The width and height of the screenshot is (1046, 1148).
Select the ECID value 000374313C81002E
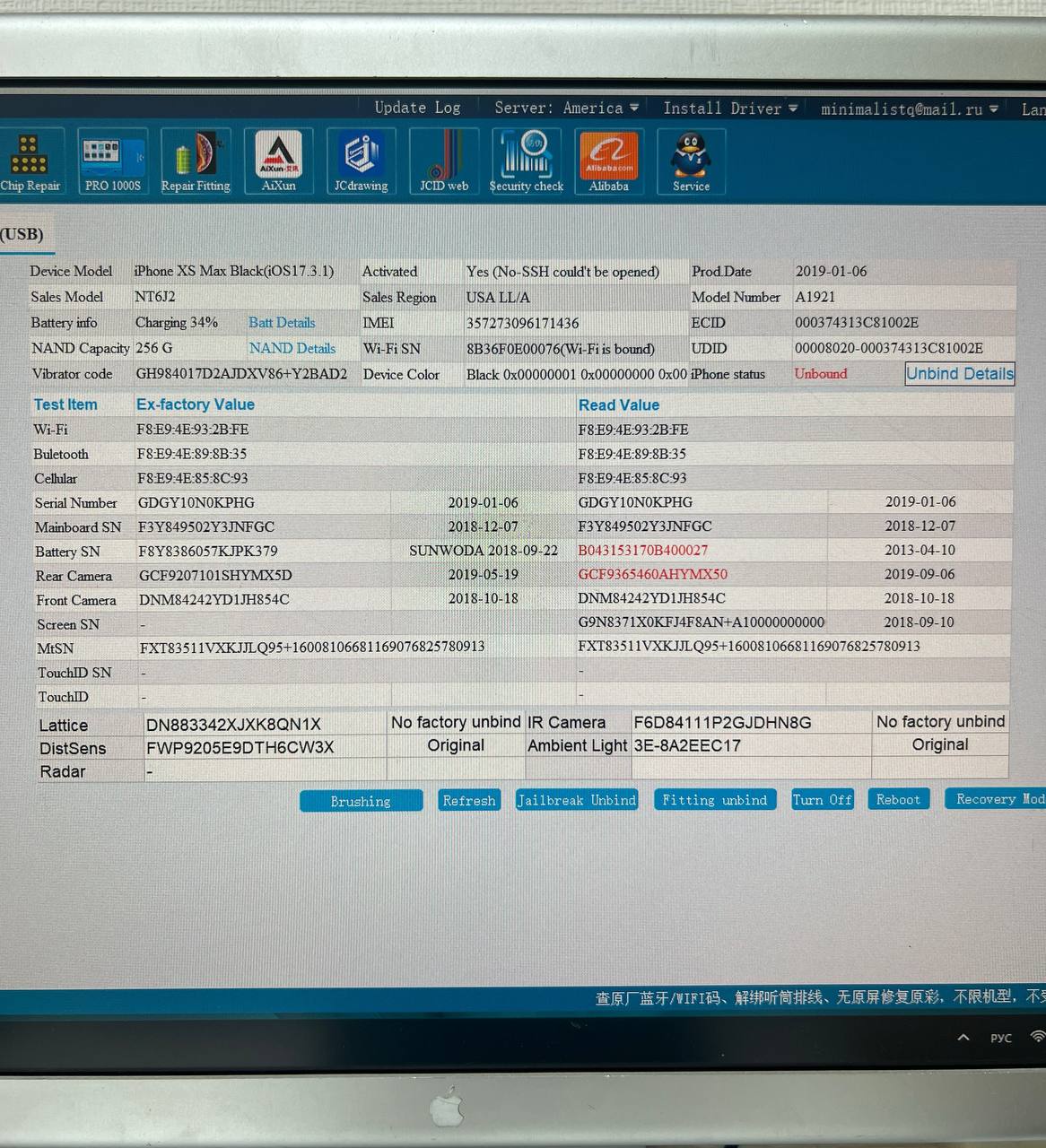click(857, 322)
